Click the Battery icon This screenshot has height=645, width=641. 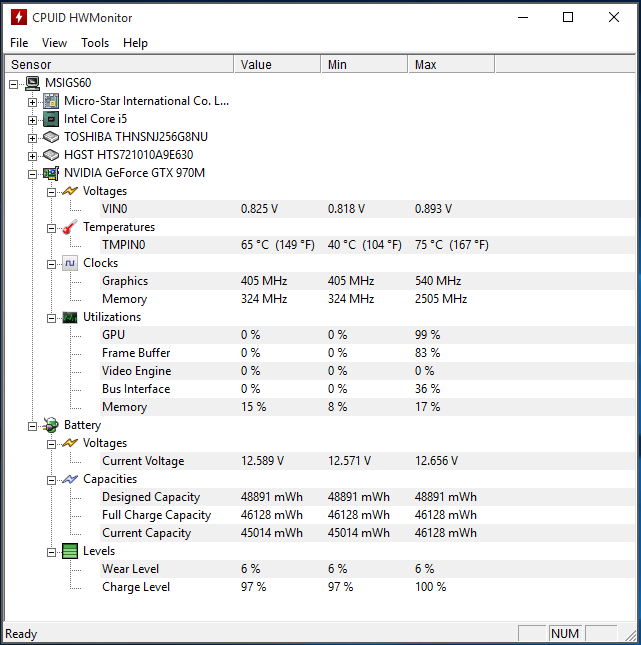(x=51, y=425)
